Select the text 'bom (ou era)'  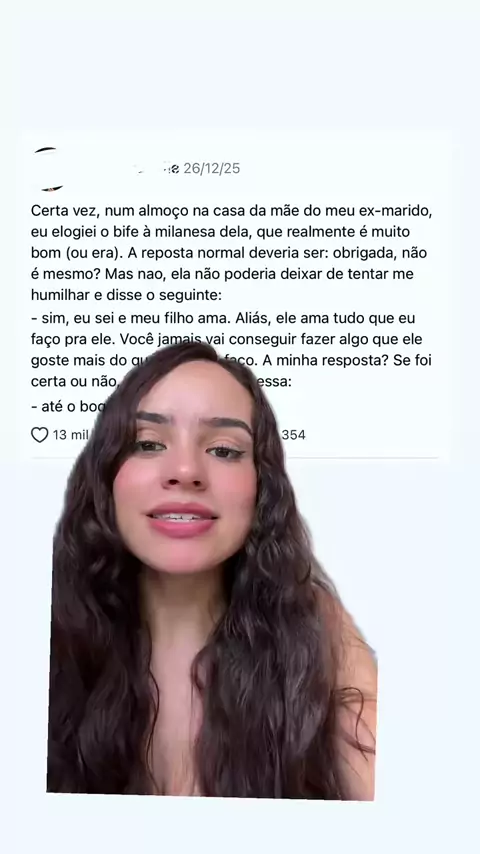[76, 253]
